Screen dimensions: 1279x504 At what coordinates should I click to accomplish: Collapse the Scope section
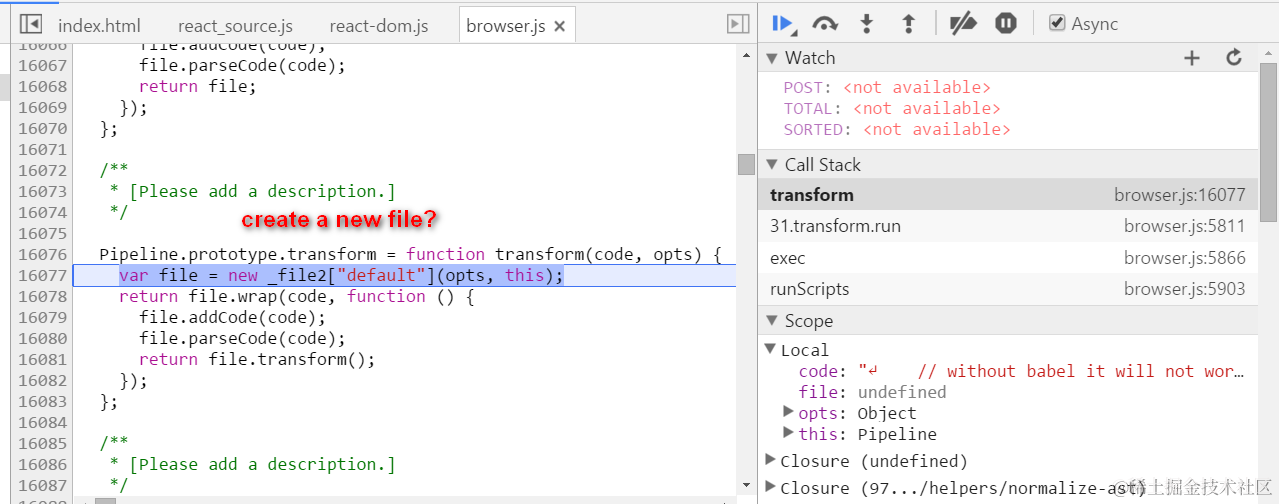pyautogui.click(x=771, y=321)
